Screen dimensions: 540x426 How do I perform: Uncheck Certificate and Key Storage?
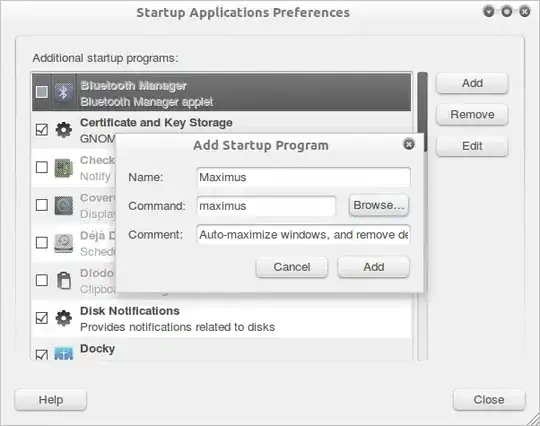[42, 130]
